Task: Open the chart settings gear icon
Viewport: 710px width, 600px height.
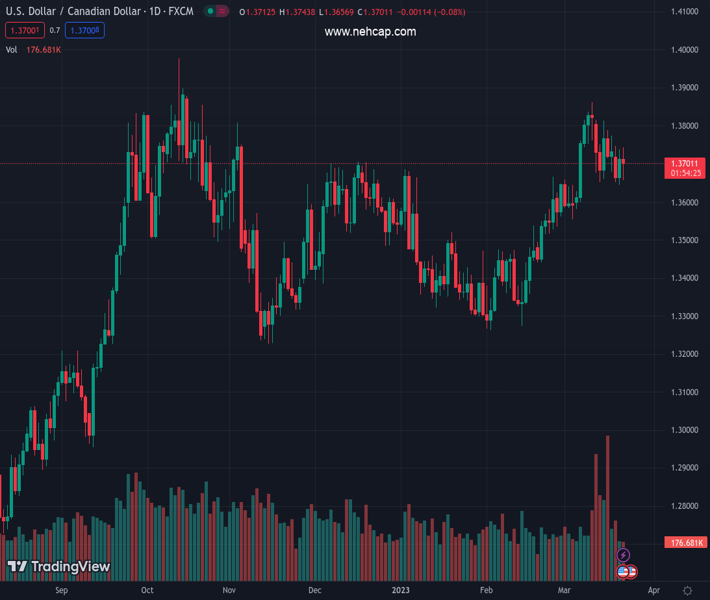Action: click(687, 590)
